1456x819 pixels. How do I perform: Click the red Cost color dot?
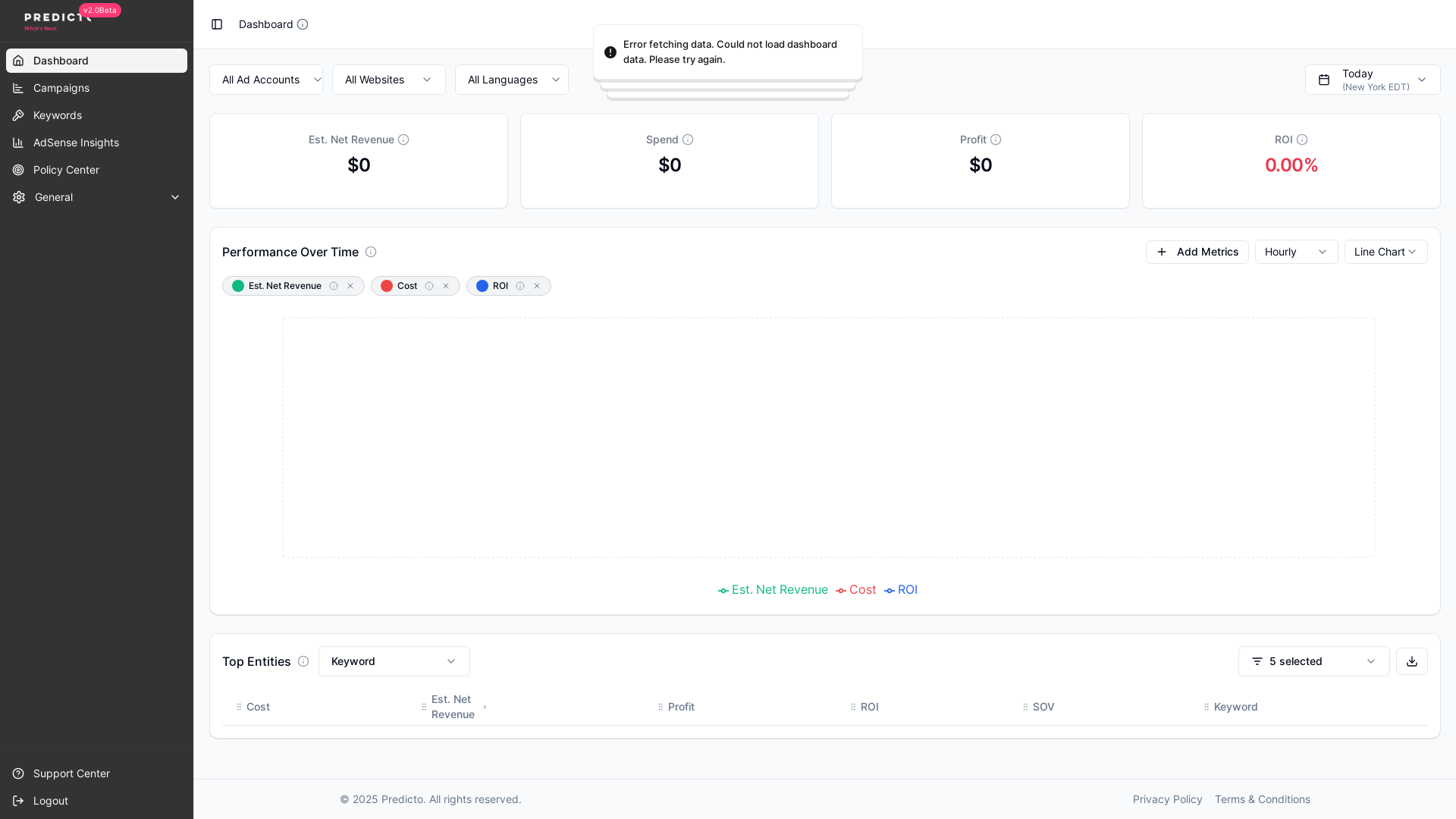click(387, 286)
